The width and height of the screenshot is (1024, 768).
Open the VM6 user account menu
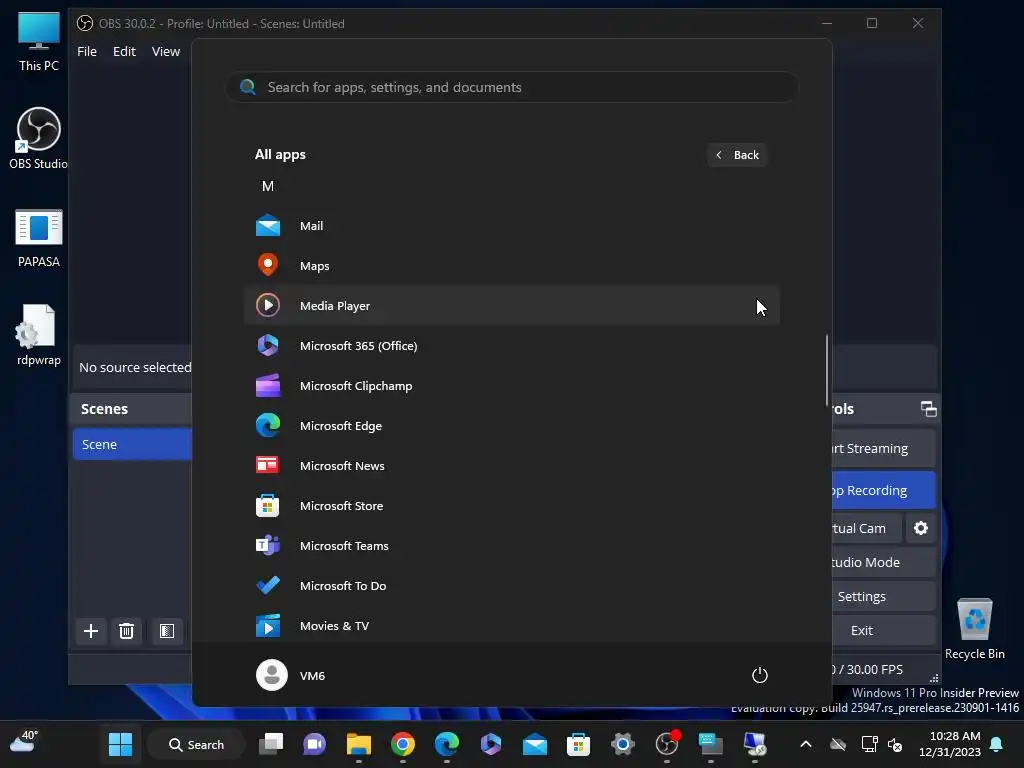291,675
